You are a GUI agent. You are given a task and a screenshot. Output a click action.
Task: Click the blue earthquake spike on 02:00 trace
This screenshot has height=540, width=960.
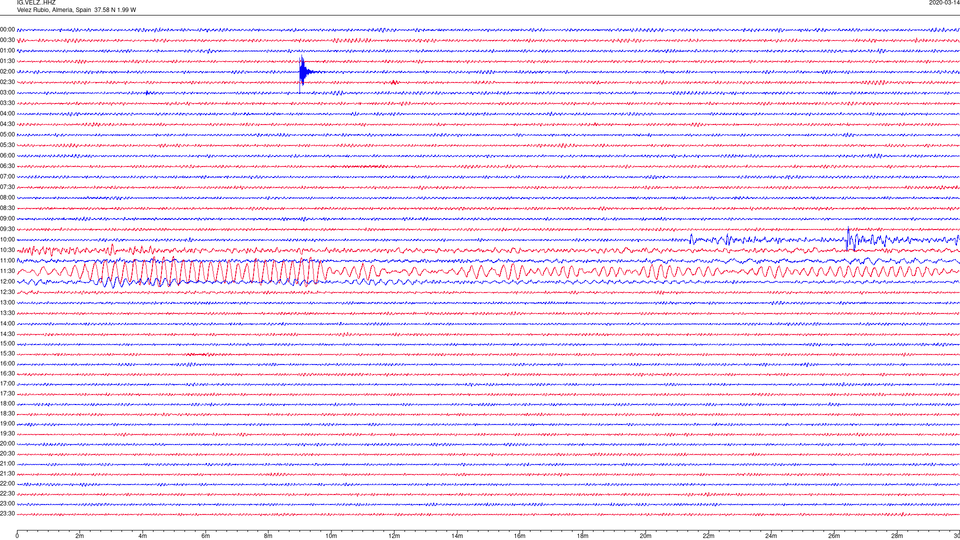coord(302,72)
